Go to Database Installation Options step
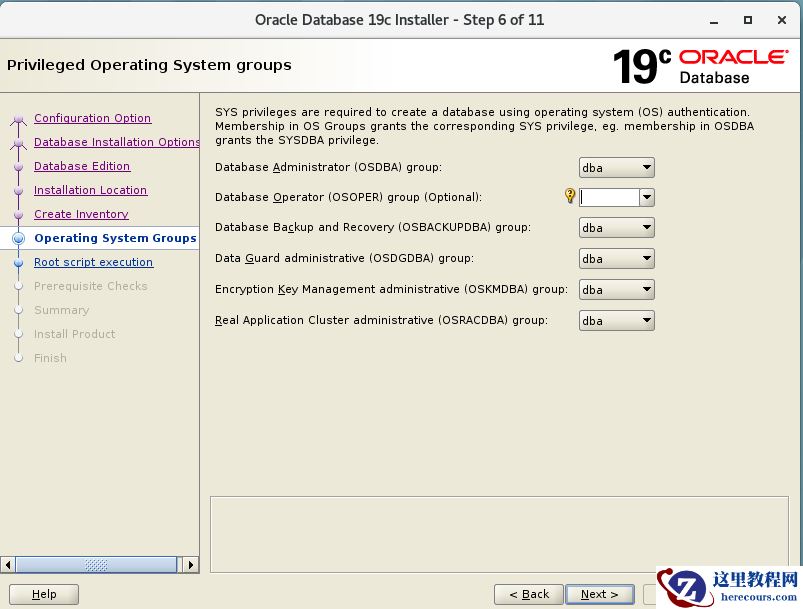803x609 pixels. 117,142
